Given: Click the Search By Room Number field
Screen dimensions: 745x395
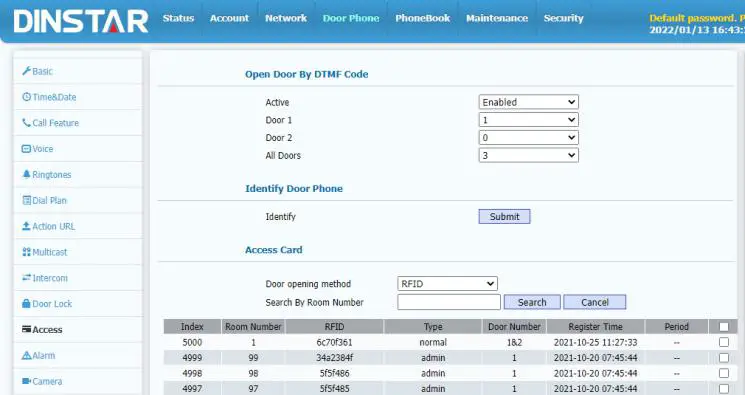Looking at the screenshot, I should click(449, 302).
